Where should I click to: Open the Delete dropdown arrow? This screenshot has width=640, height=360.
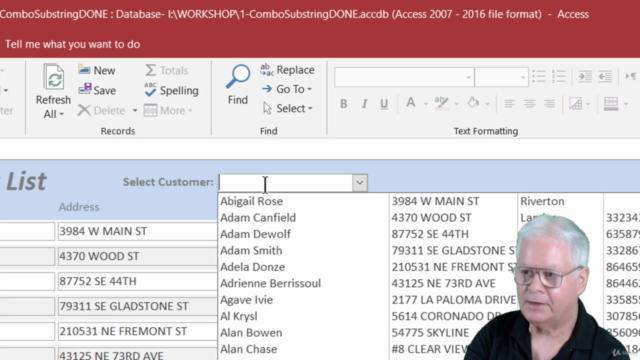point(135,111)
